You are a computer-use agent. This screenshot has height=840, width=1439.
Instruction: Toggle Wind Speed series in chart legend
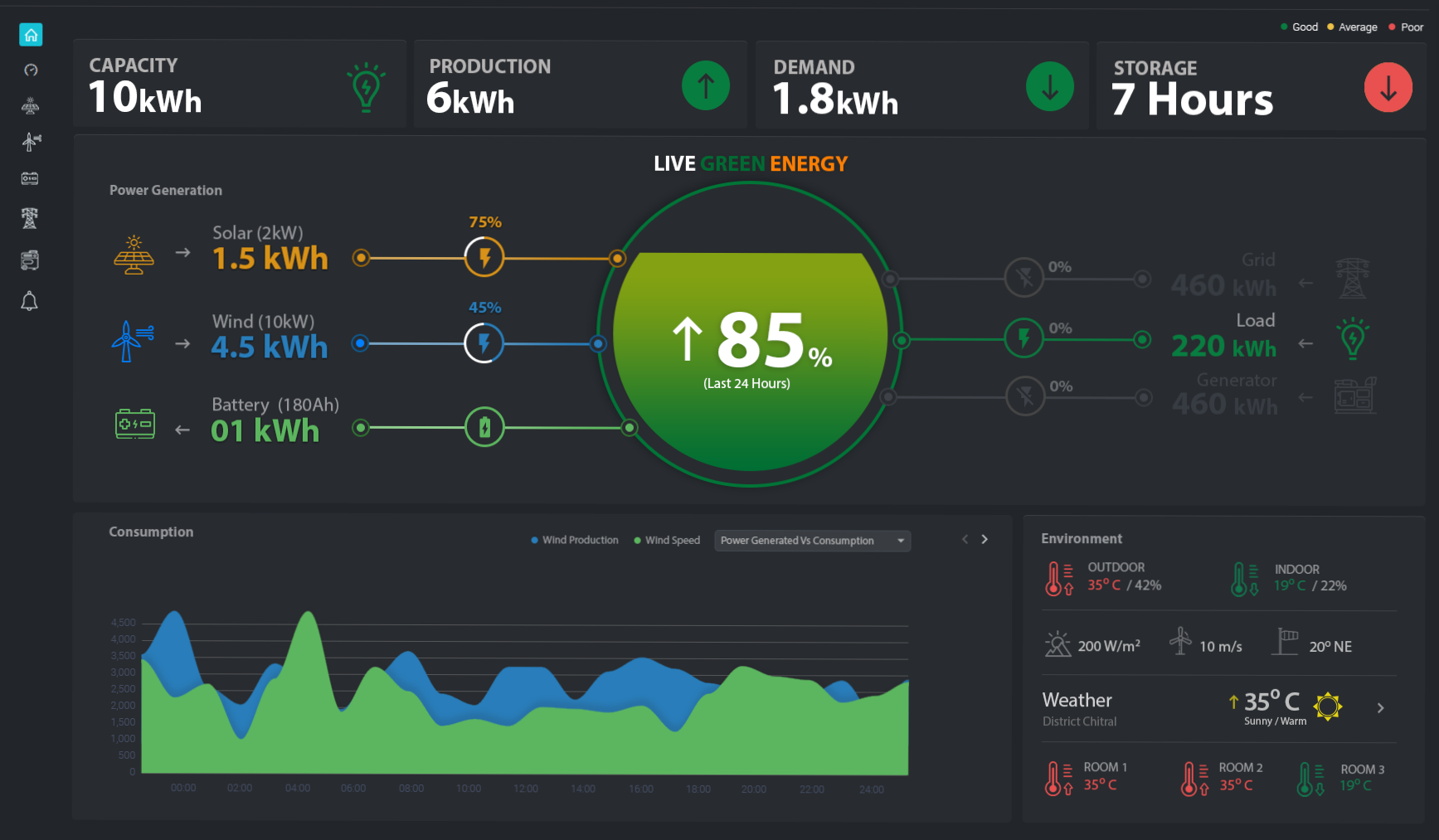tap(667, 541)
